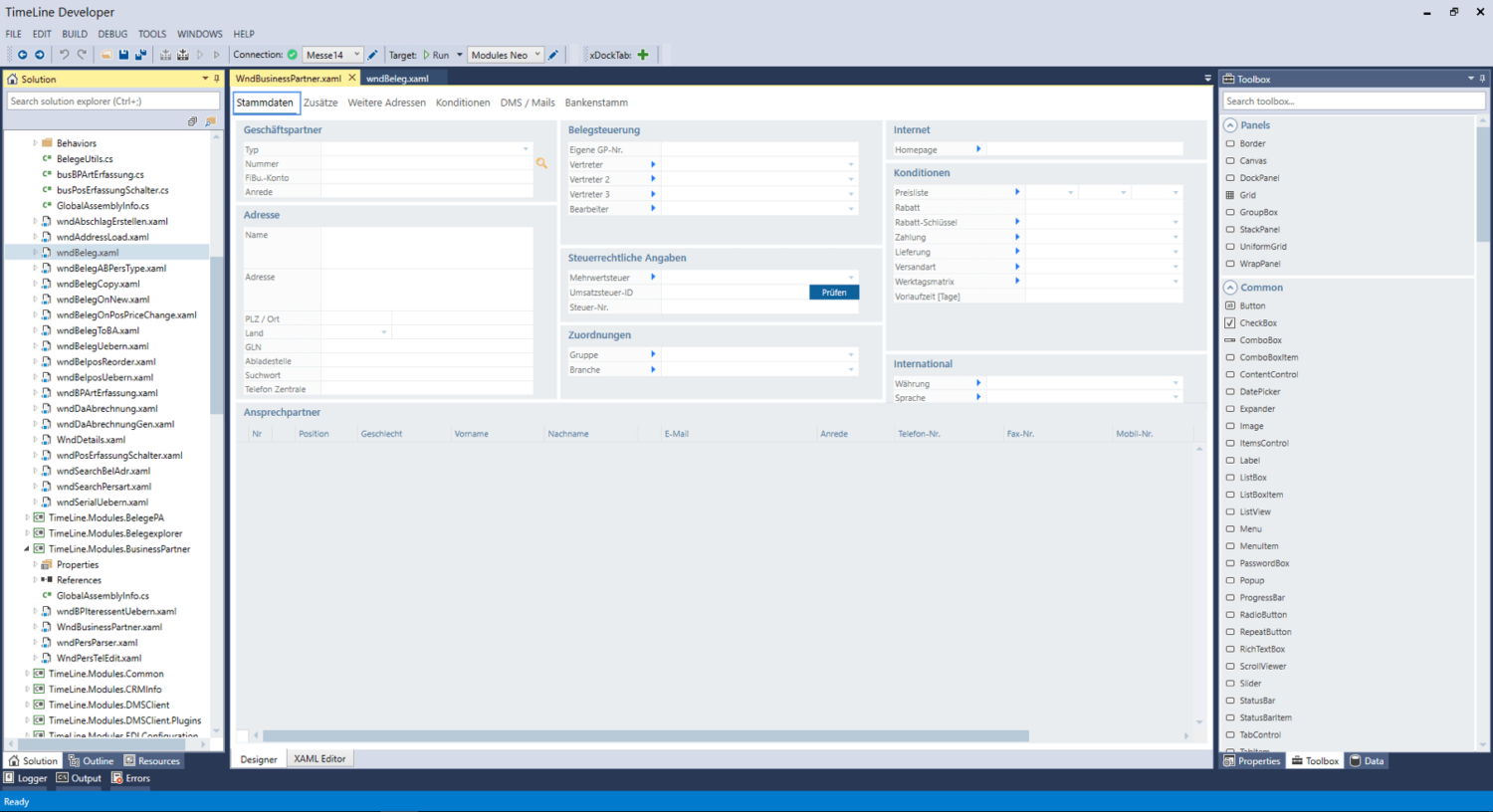Switch to the Bankenstamm tab
Image resolution: width=1493 pixels, height=812 pixels.
pyautogui.click(x=596, y=101)
